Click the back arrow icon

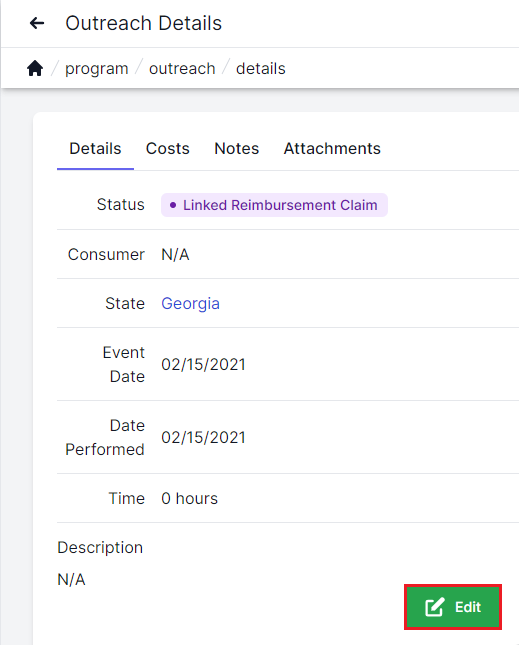click(37, 23)
